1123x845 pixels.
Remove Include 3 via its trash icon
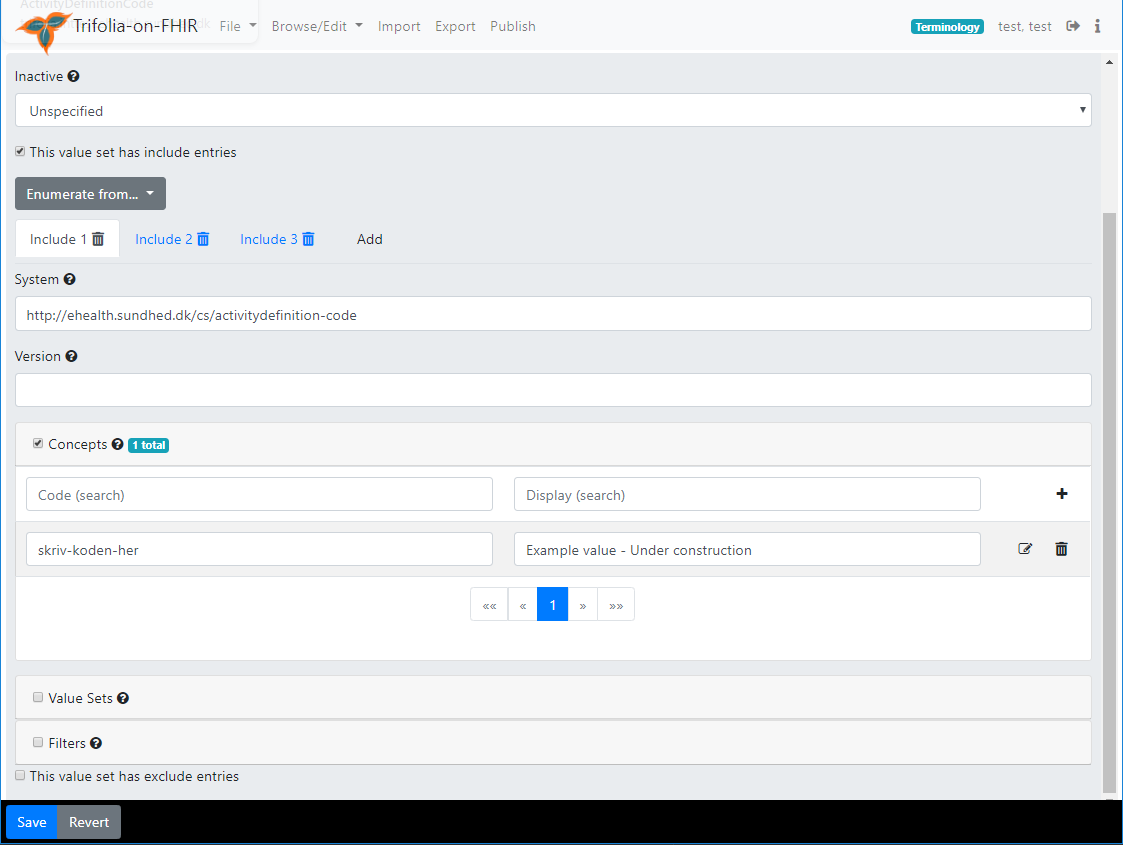(308, 239)
